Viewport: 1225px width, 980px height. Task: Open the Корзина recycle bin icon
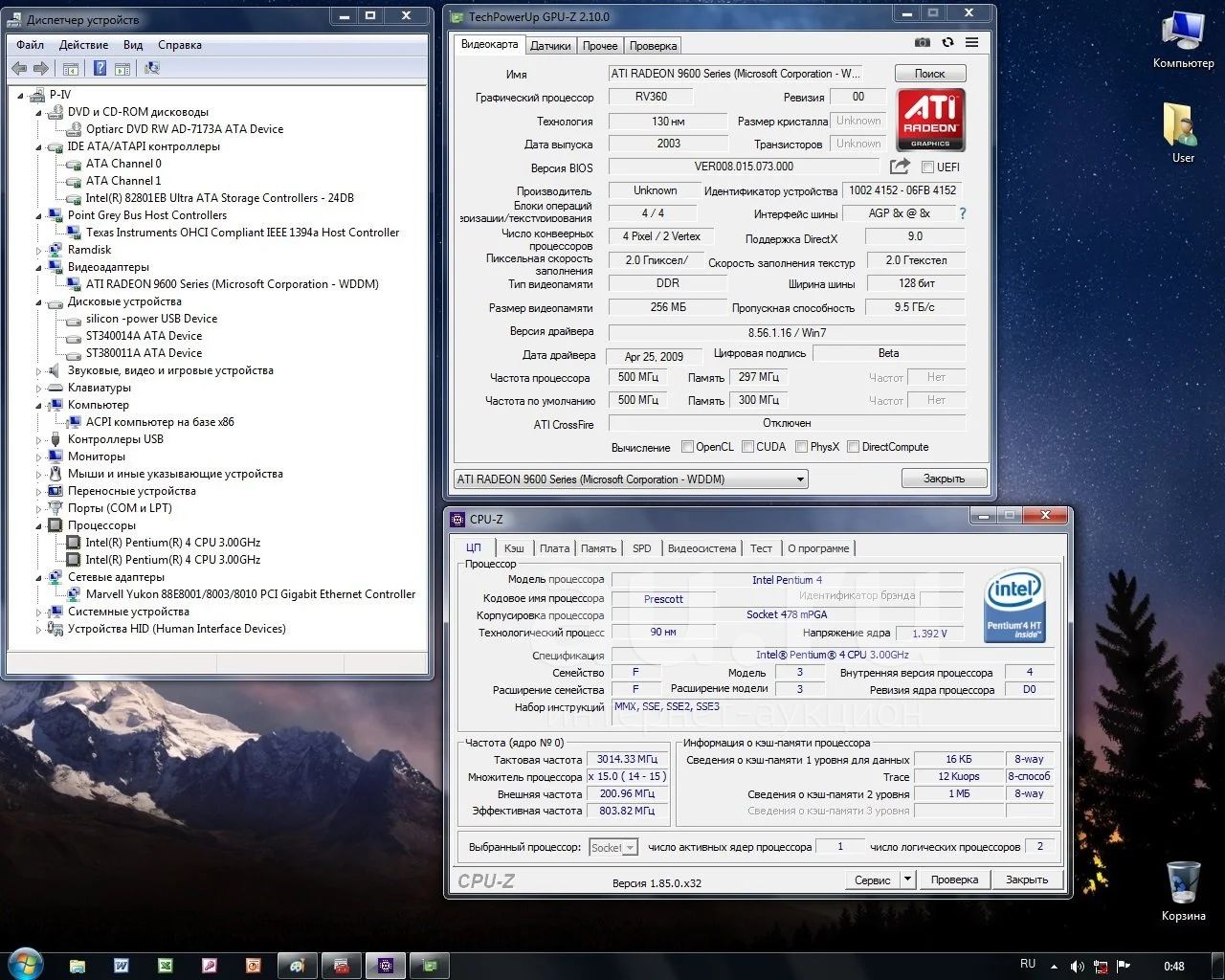[1184, 890]
